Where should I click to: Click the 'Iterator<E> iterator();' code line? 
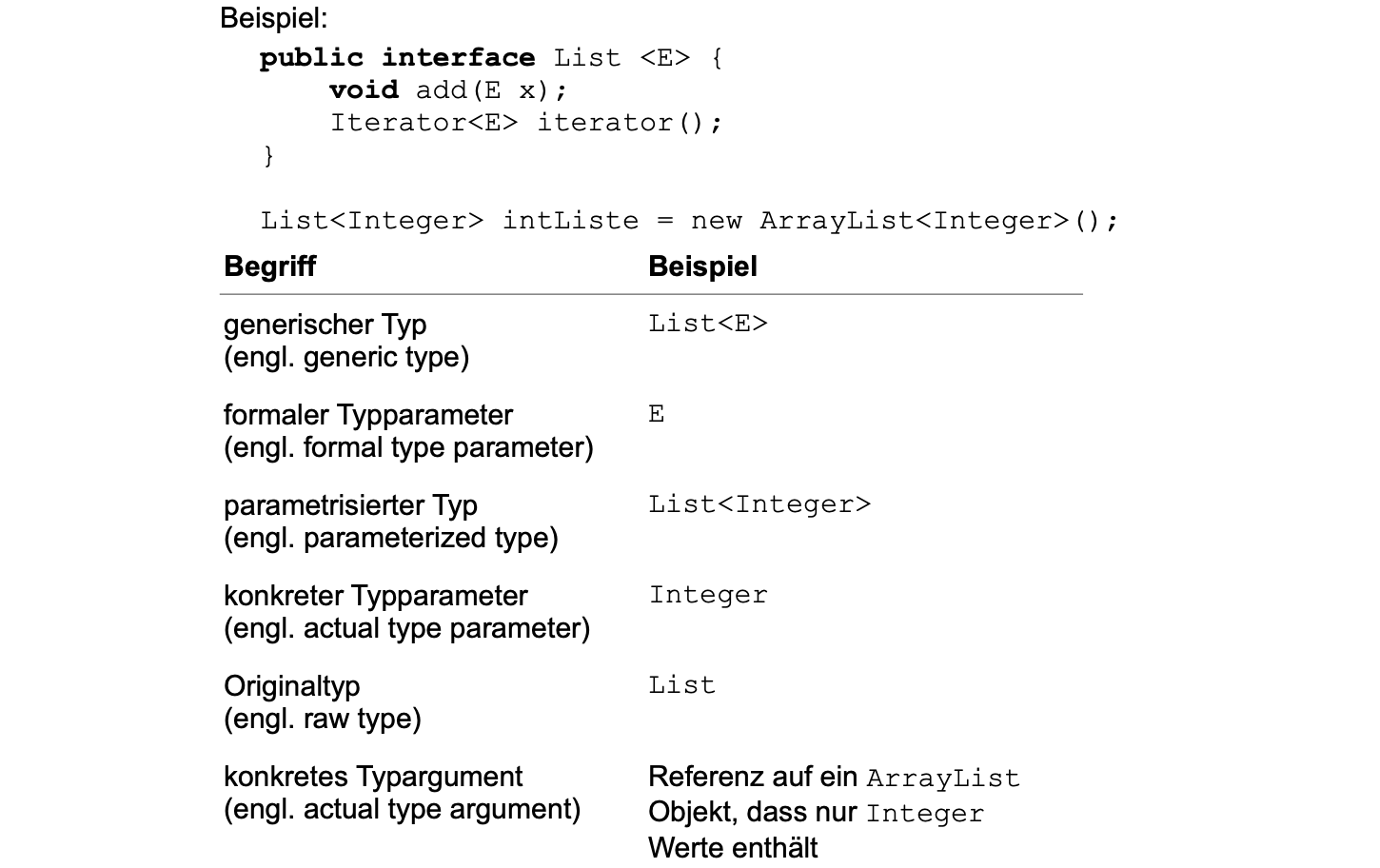pyautogui.click(x=525, y=123)
